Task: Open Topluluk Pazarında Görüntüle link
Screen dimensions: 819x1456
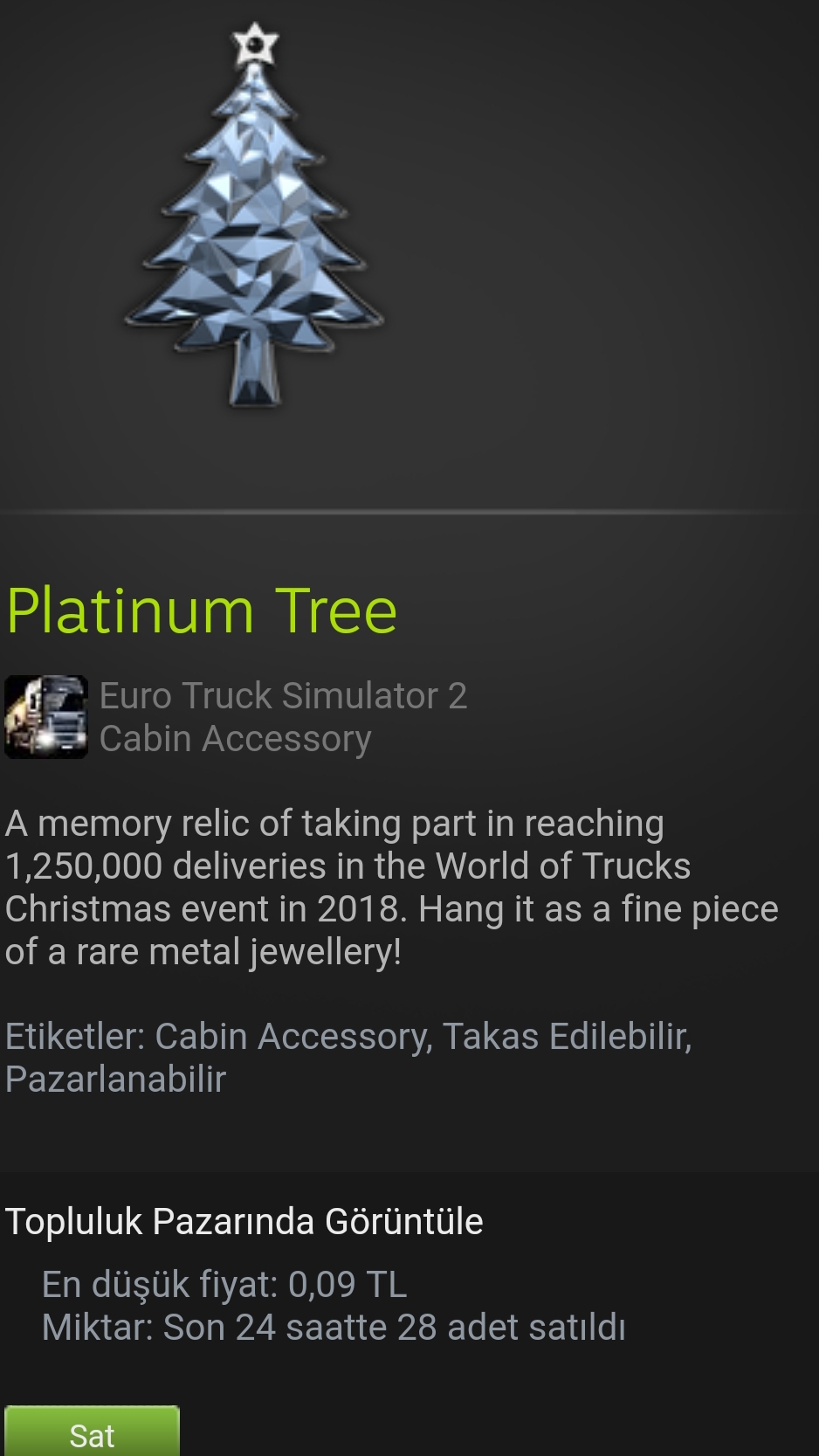Action: [x=244, y=1221]
